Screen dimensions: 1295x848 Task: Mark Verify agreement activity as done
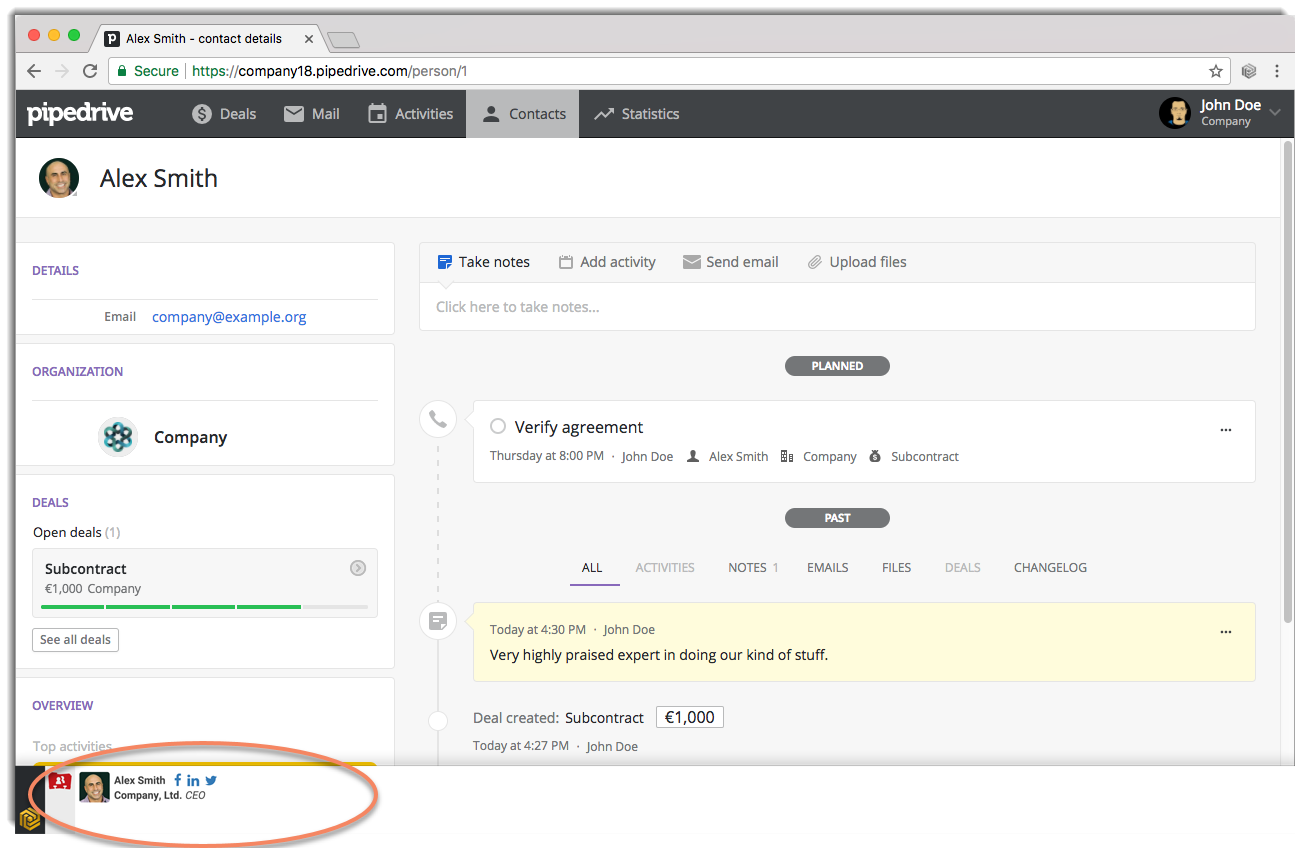498,427
